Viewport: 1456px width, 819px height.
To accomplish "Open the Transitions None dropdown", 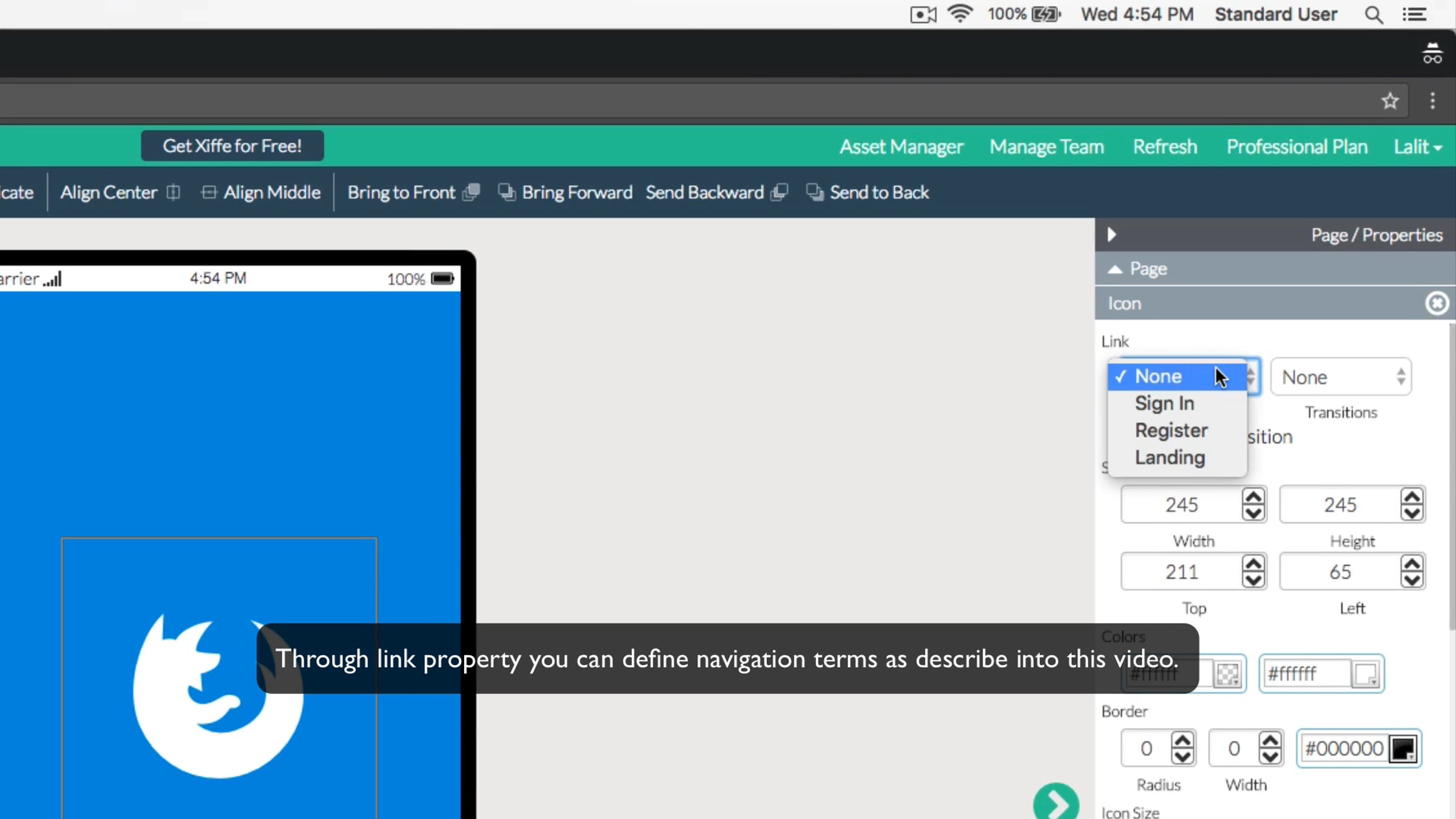I will [x=1341, y=377].
